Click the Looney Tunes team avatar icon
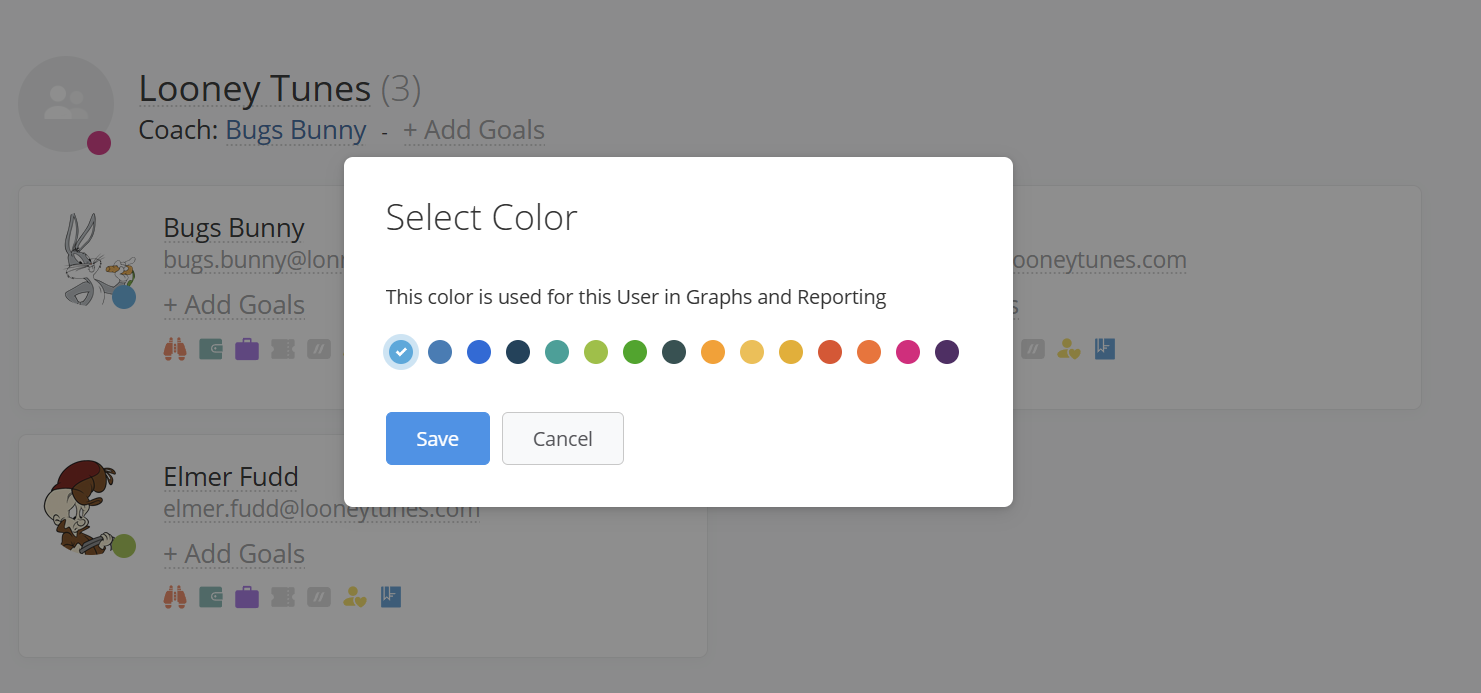 coord(66,104)
